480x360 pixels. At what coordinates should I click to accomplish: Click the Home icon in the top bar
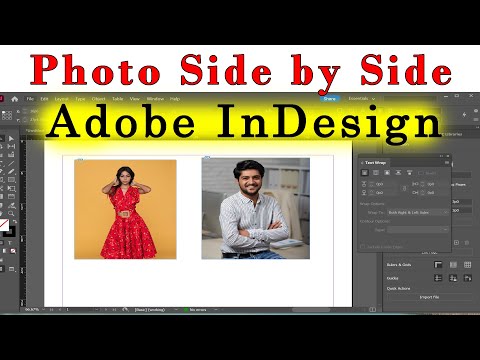(15, 99)
